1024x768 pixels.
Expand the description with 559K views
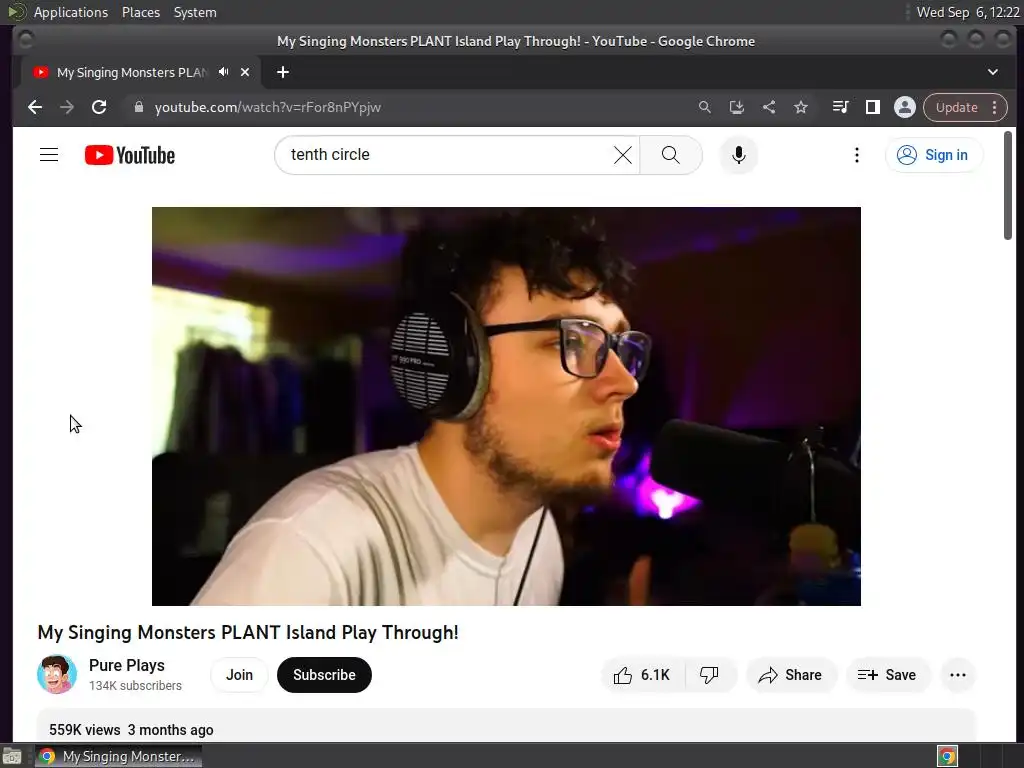(506, 726)
